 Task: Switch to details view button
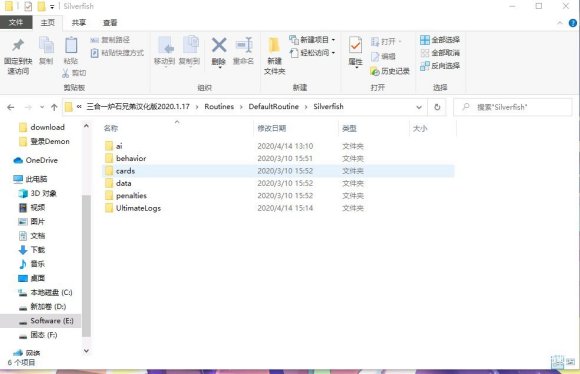pyautogui.click(x=557, y=362)
